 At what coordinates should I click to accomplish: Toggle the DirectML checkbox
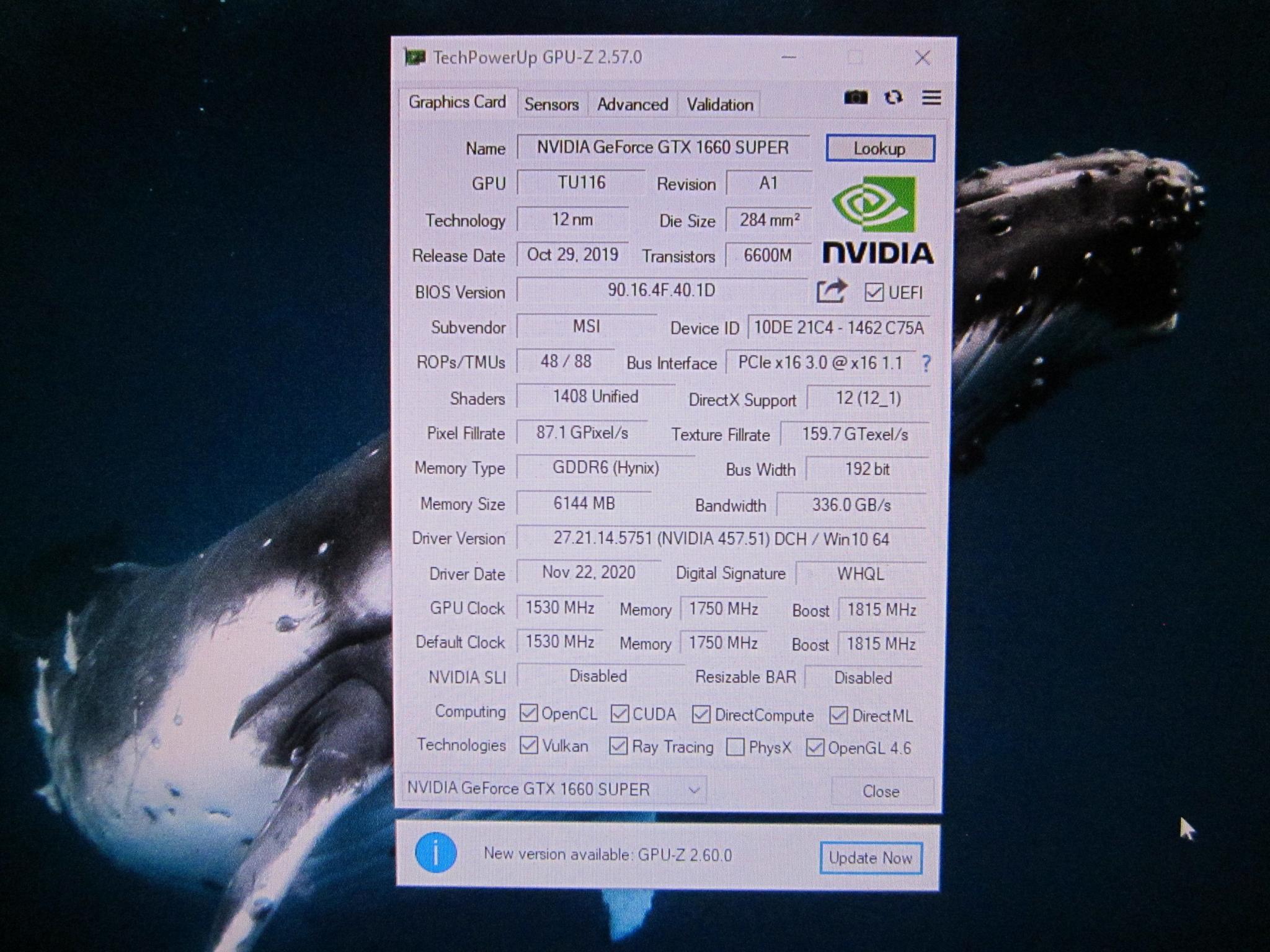pyautogui.click(x=838, y=715)
